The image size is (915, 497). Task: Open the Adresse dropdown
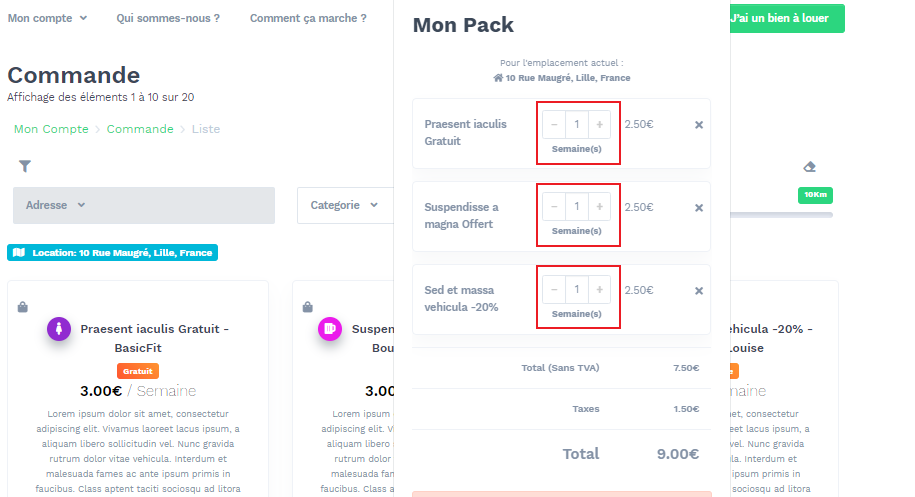(x=144, y=205)
